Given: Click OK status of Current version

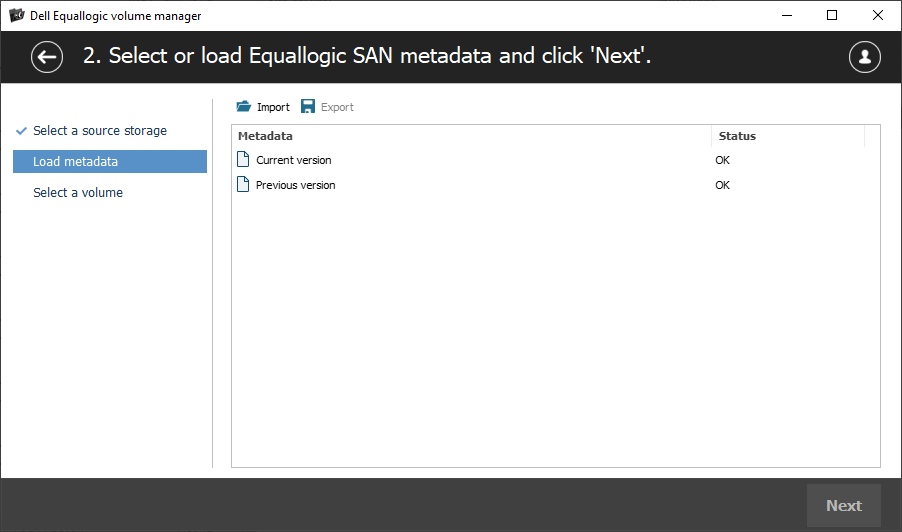Looking at the screenshot, I should [723, 160].
